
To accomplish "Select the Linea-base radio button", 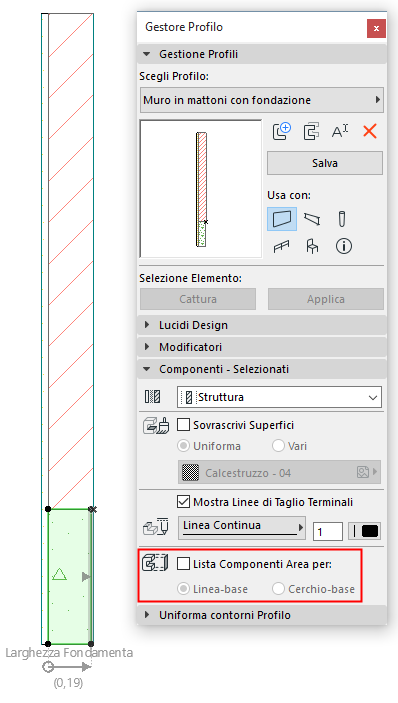I will point(183,589).
